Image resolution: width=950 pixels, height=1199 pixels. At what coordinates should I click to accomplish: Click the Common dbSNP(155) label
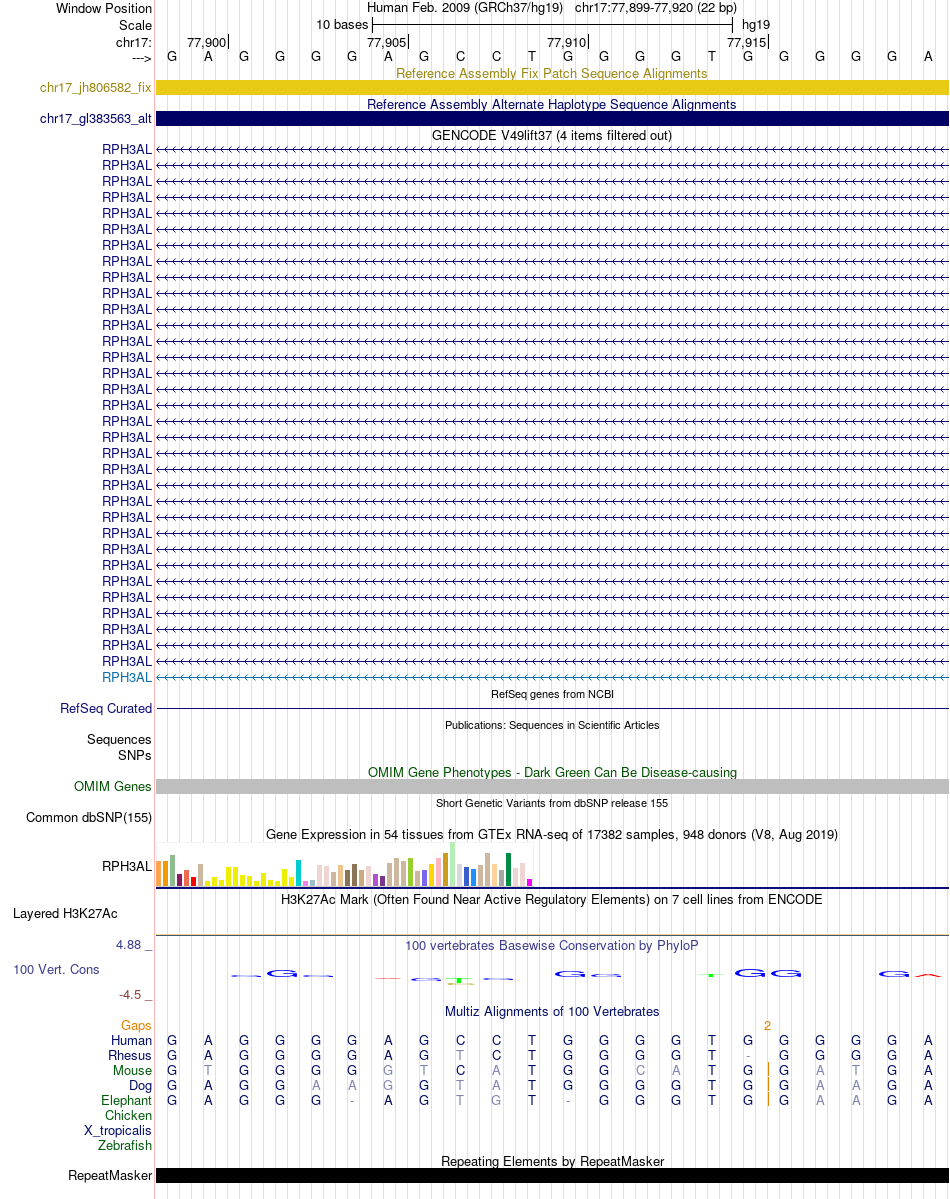pos(89,817)
